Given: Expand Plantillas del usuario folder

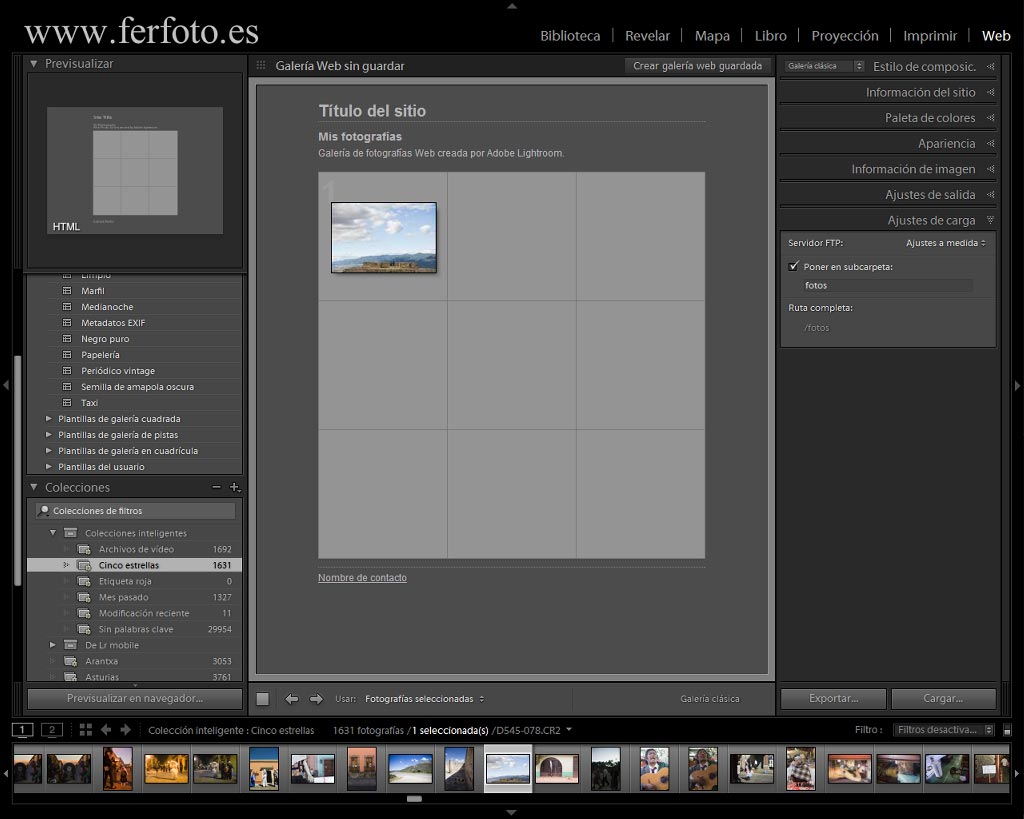Looking at the screenshot, I should click(x=48, y=467).
